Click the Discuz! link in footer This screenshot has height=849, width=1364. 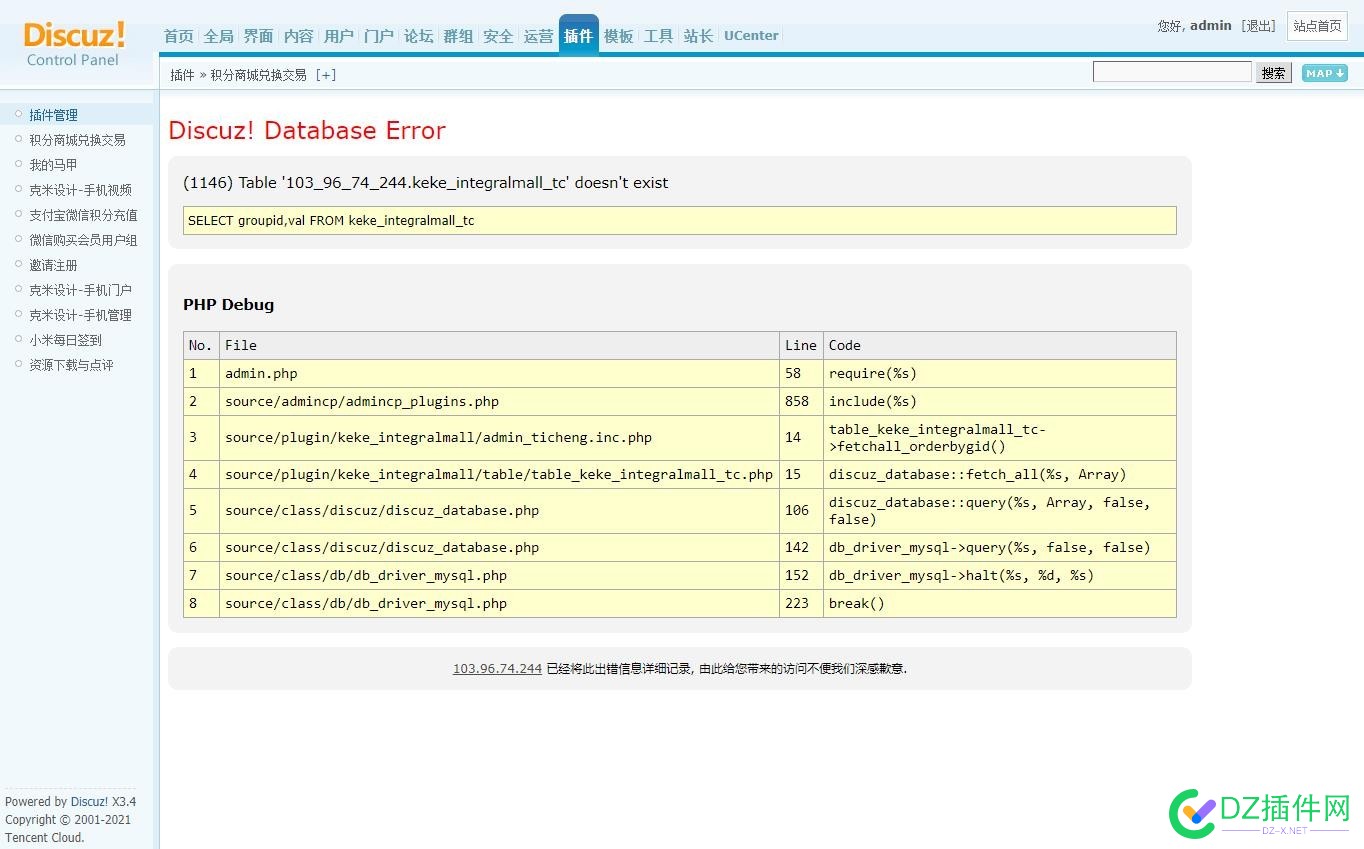coord(90,802)
